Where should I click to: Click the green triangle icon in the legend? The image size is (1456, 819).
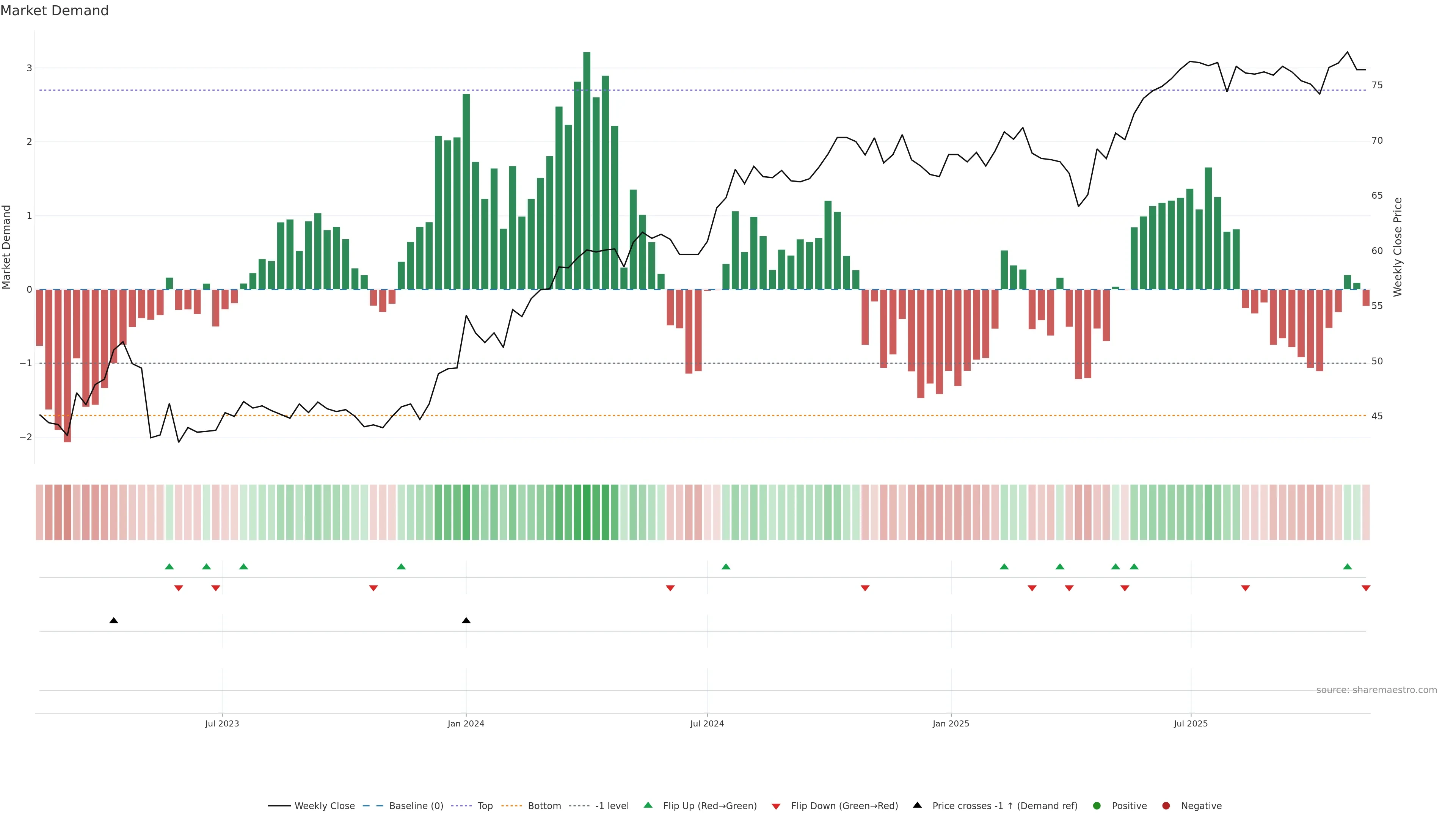coord(648,805)
